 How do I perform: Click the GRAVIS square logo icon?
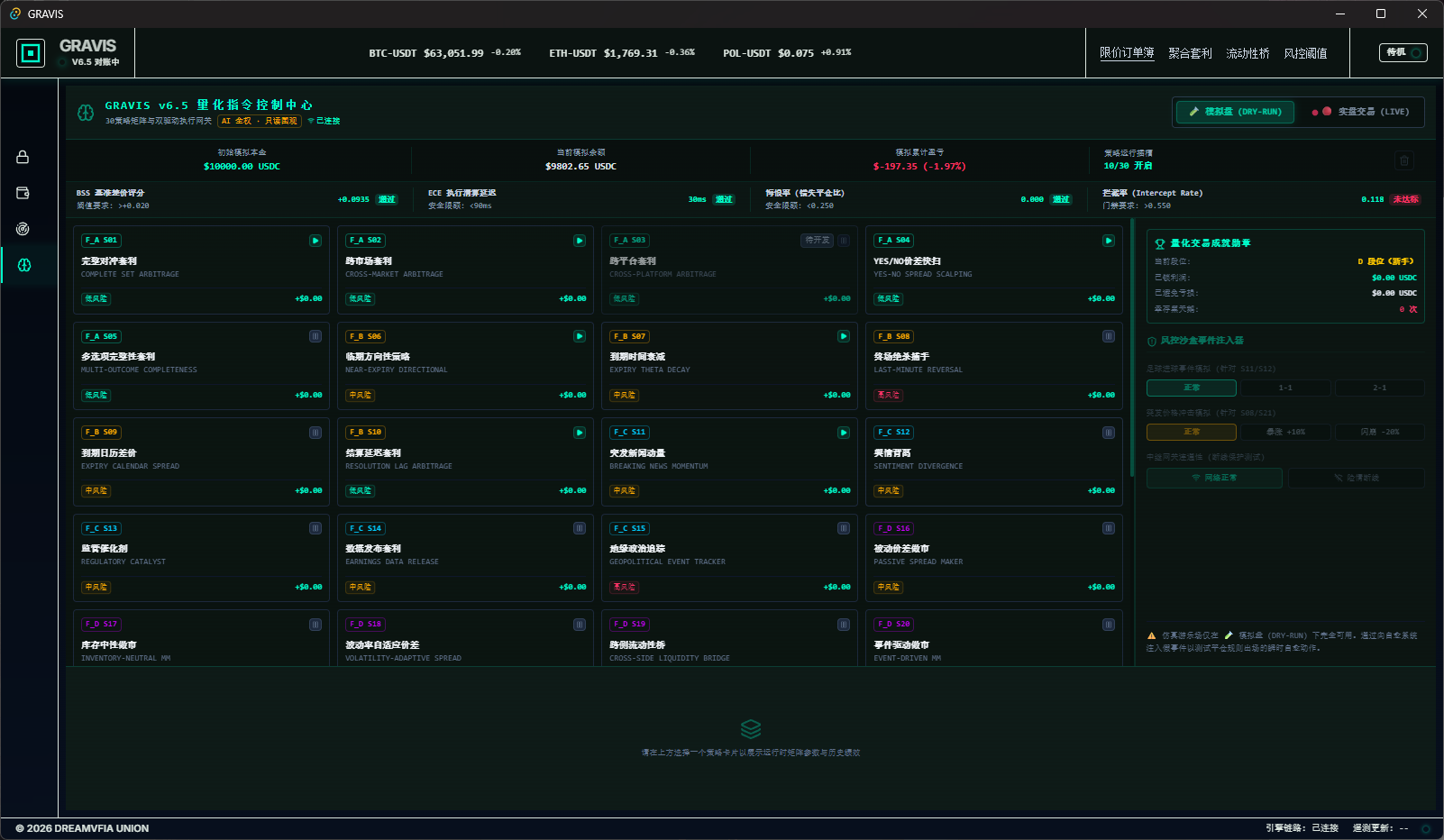(x=31, y=53)
